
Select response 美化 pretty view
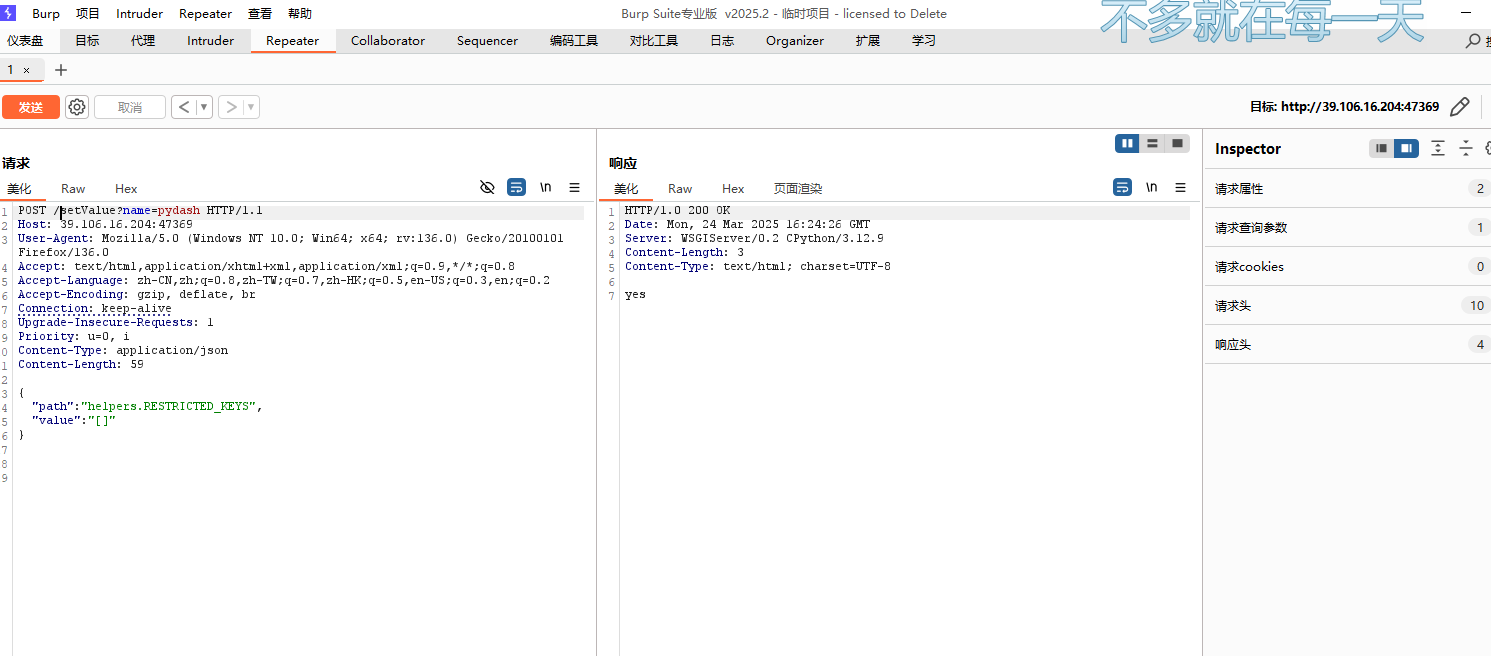(x=626, y=188)
